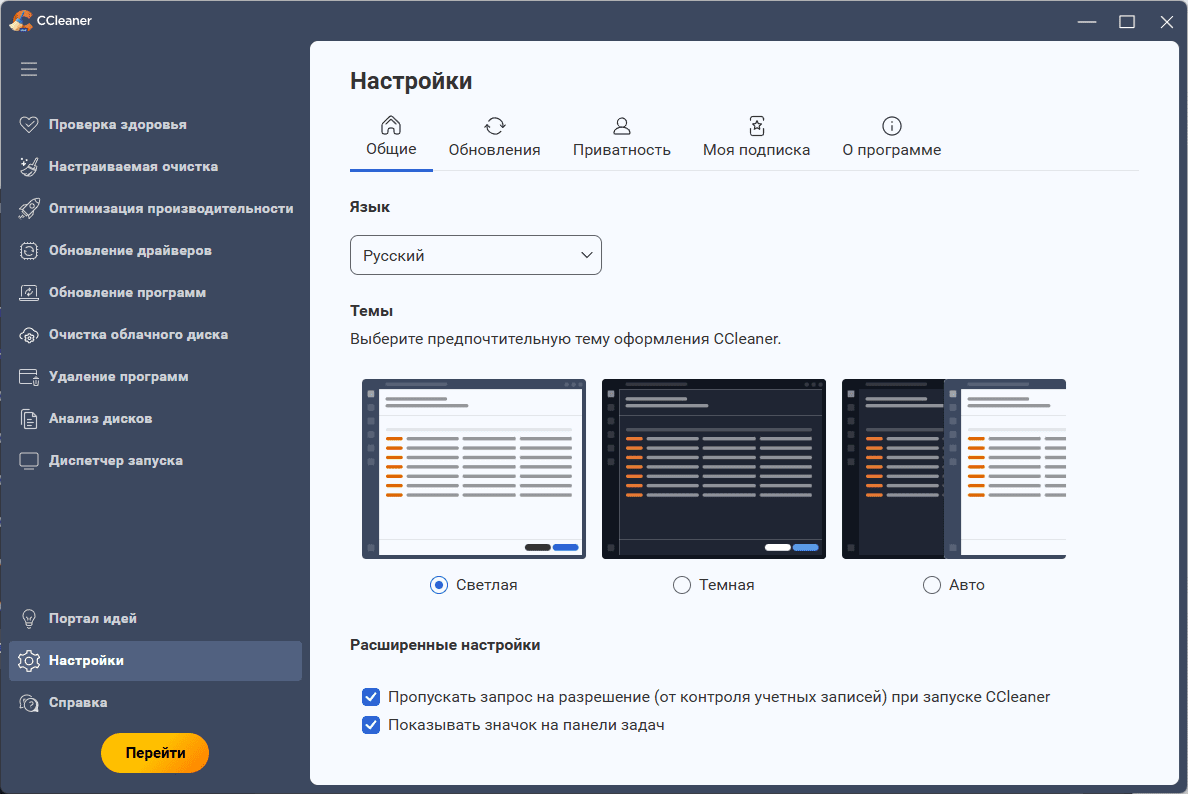1188x794 pixels.
Task: Select the Авто theme radio button
Action: point(932,585)
